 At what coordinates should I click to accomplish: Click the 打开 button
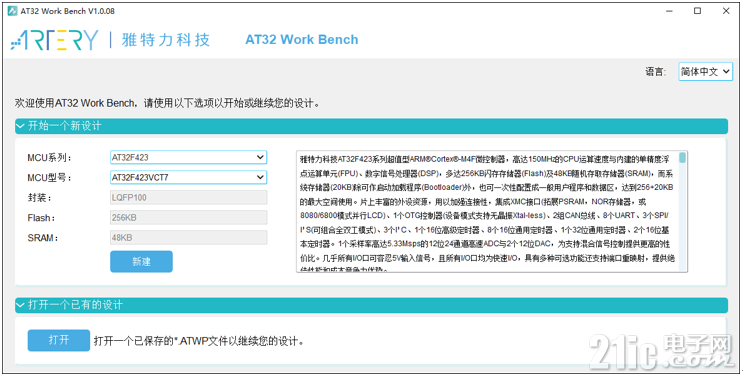point(59,340)
